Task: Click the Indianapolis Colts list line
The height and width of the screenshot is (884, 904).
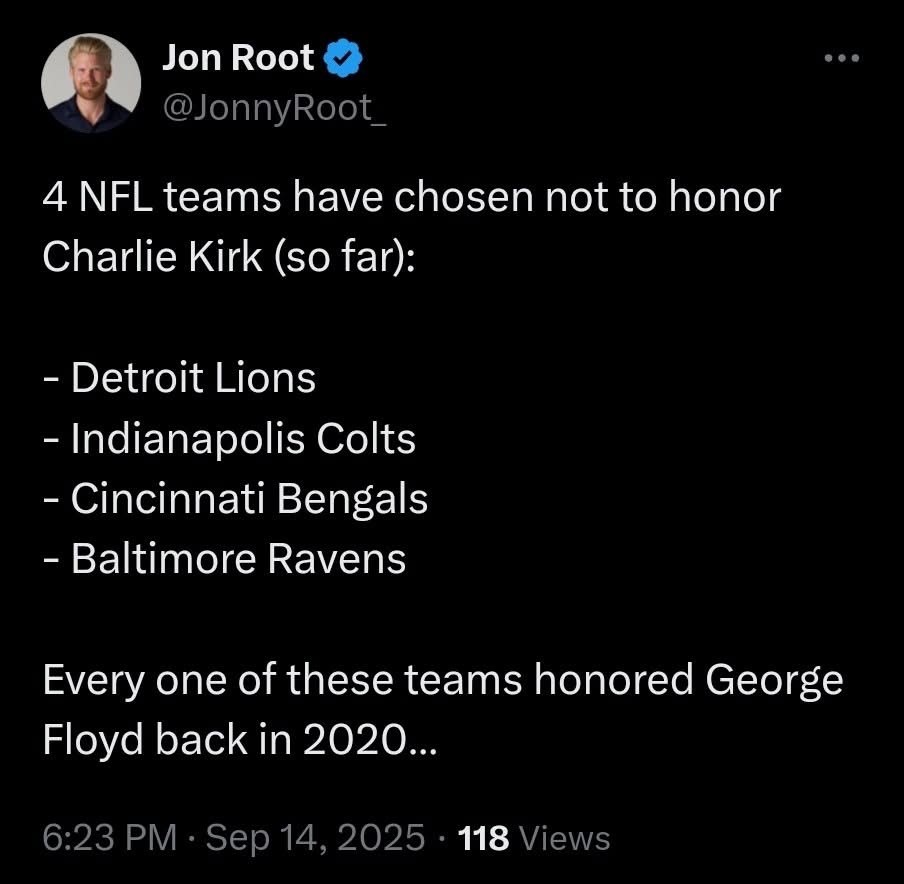Action: tap(230, 438)
